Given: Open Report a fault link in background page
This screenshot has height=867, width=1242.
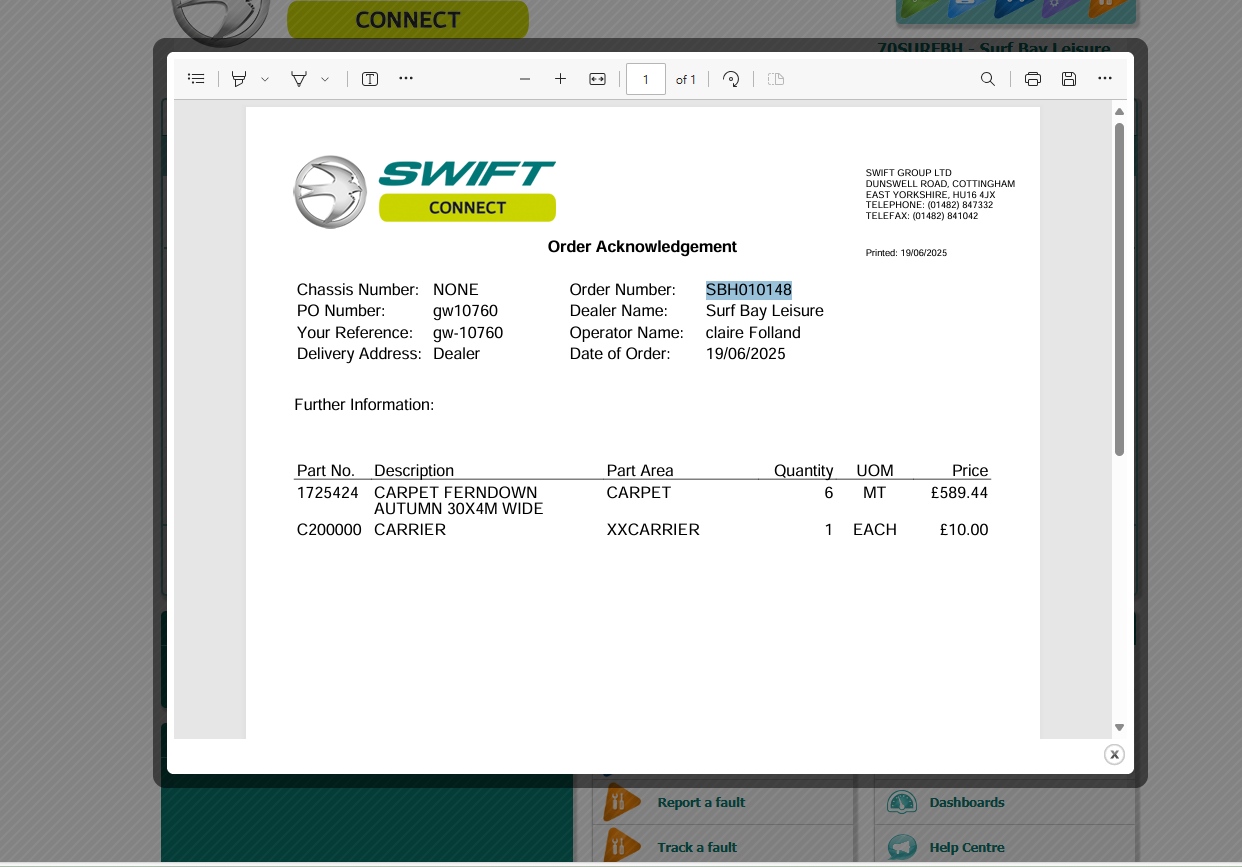Looking at the screenshot, I should [701, 802].
